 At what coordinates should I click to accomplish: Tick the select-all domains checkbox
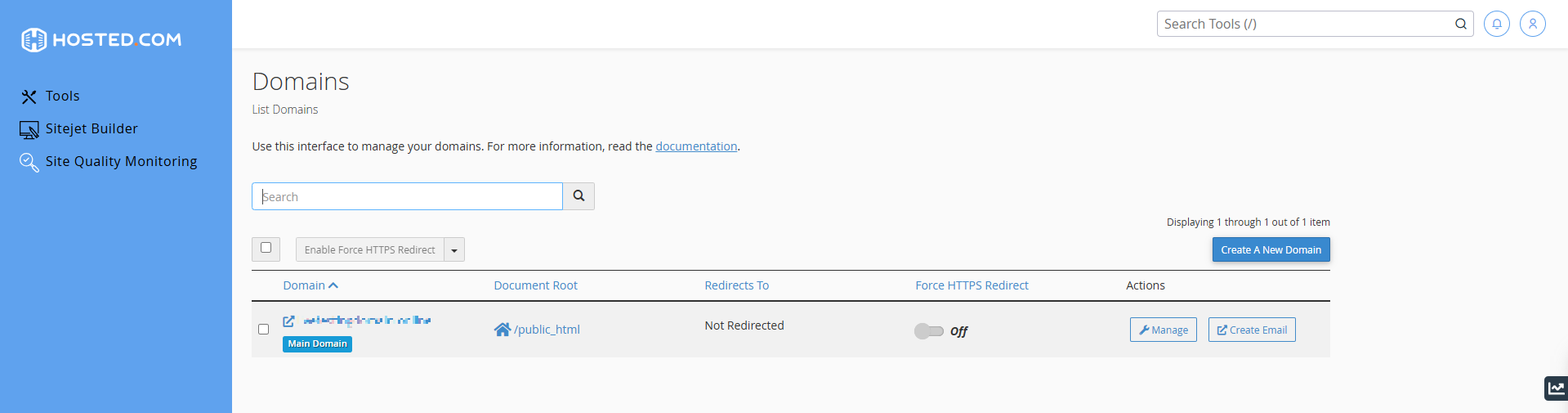click(266, 248)
